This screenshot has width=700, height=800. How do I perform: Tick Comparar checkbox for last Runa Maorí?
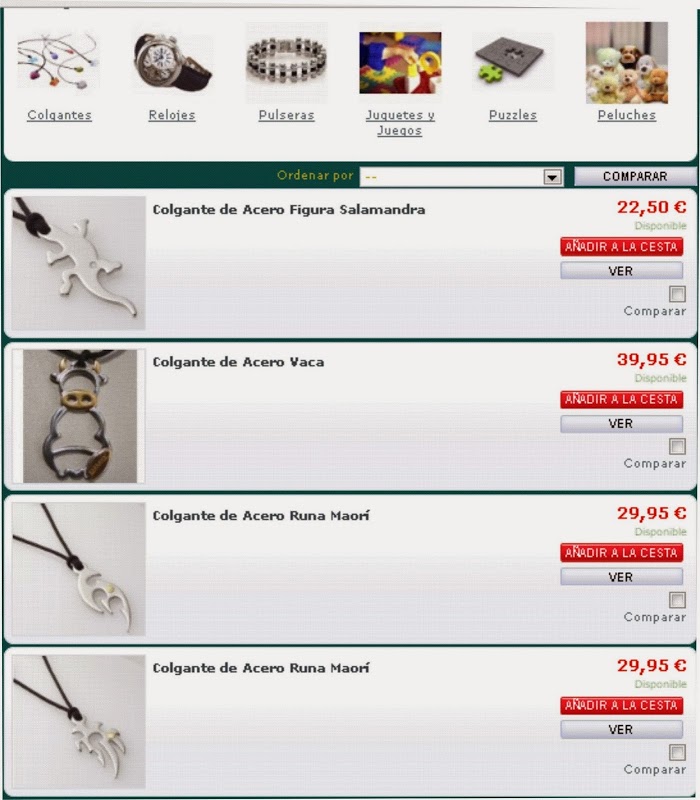[678, 753]
